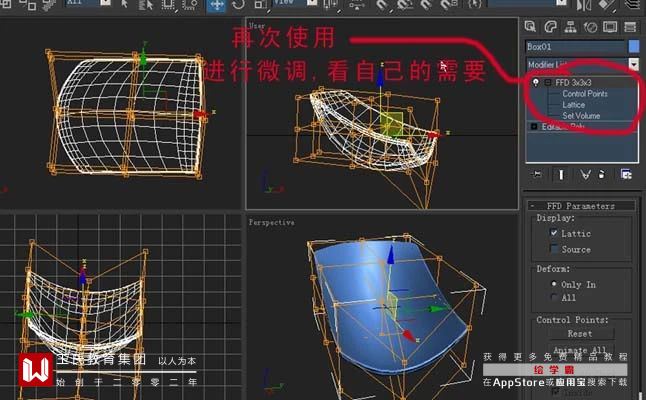Screen dimensions: 646x400
Task: Select the Move transform tool
Action: point(216,5)
